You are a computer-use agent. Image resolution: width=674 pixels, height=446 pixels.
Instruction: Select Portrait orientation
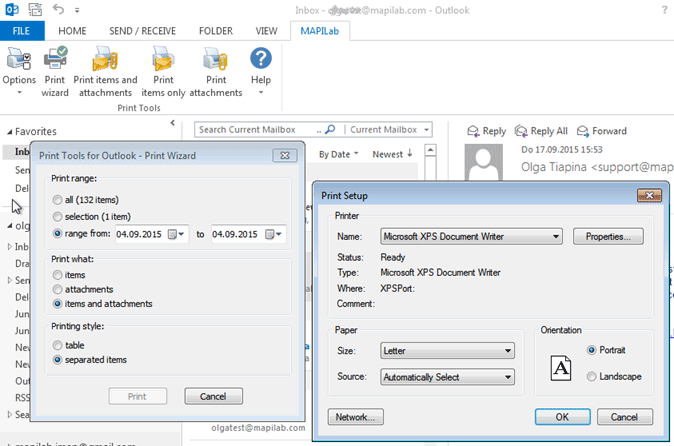606,350
